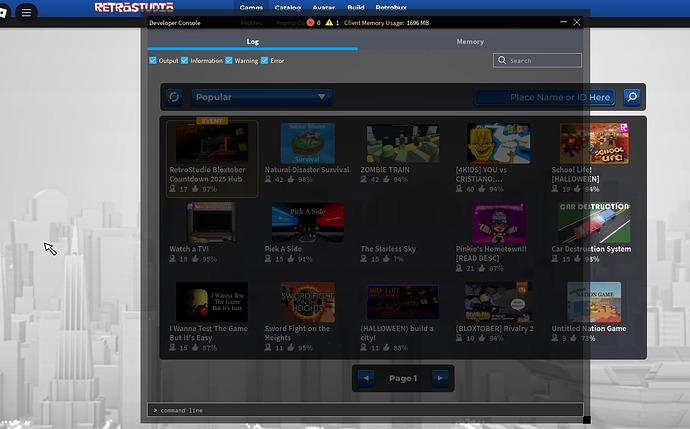The width and height of the screenshot is (690, 429).
Task: Open (HALLOWEEN) build a city! thumbnail
Action: (x=403, y=302)
